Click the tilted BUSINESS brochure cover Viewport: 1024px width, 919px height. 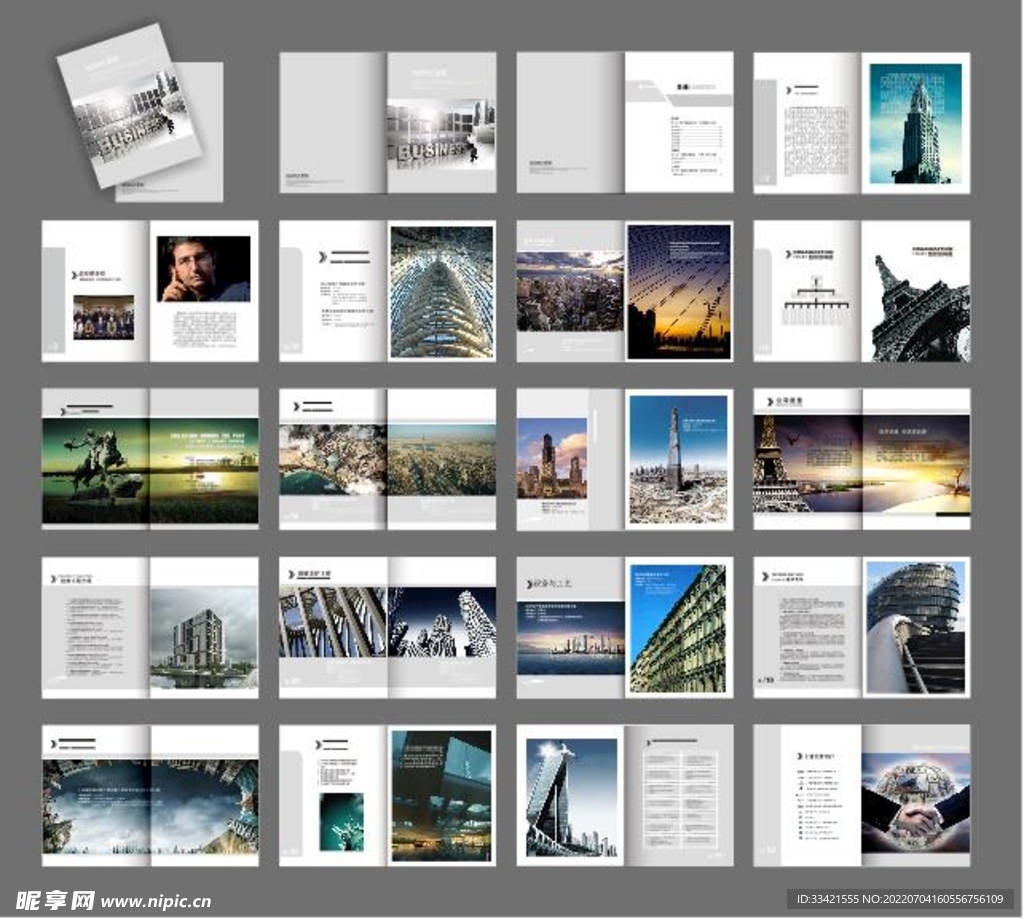[x=128, y=106]
